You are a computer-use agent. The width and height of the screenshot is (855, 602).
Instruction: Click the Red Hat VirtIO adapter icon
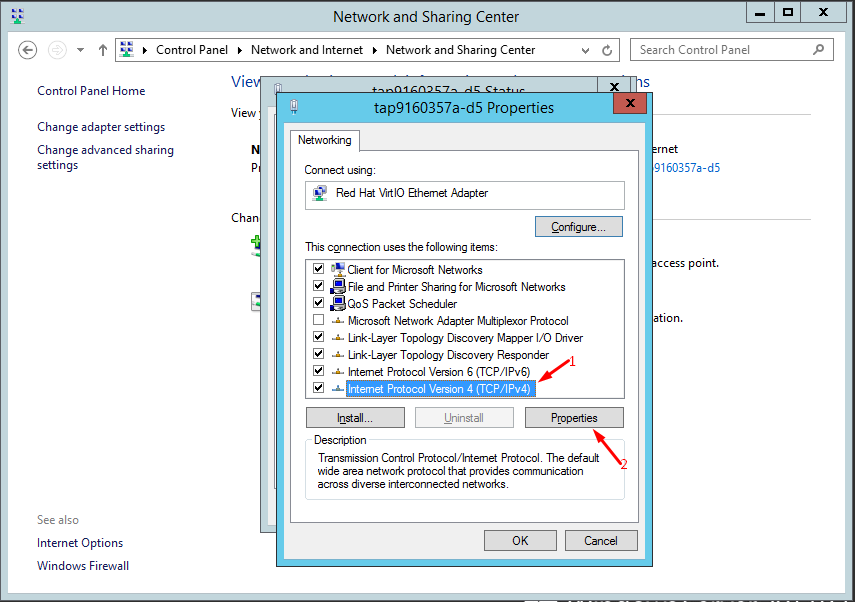[x=320, y=194]
